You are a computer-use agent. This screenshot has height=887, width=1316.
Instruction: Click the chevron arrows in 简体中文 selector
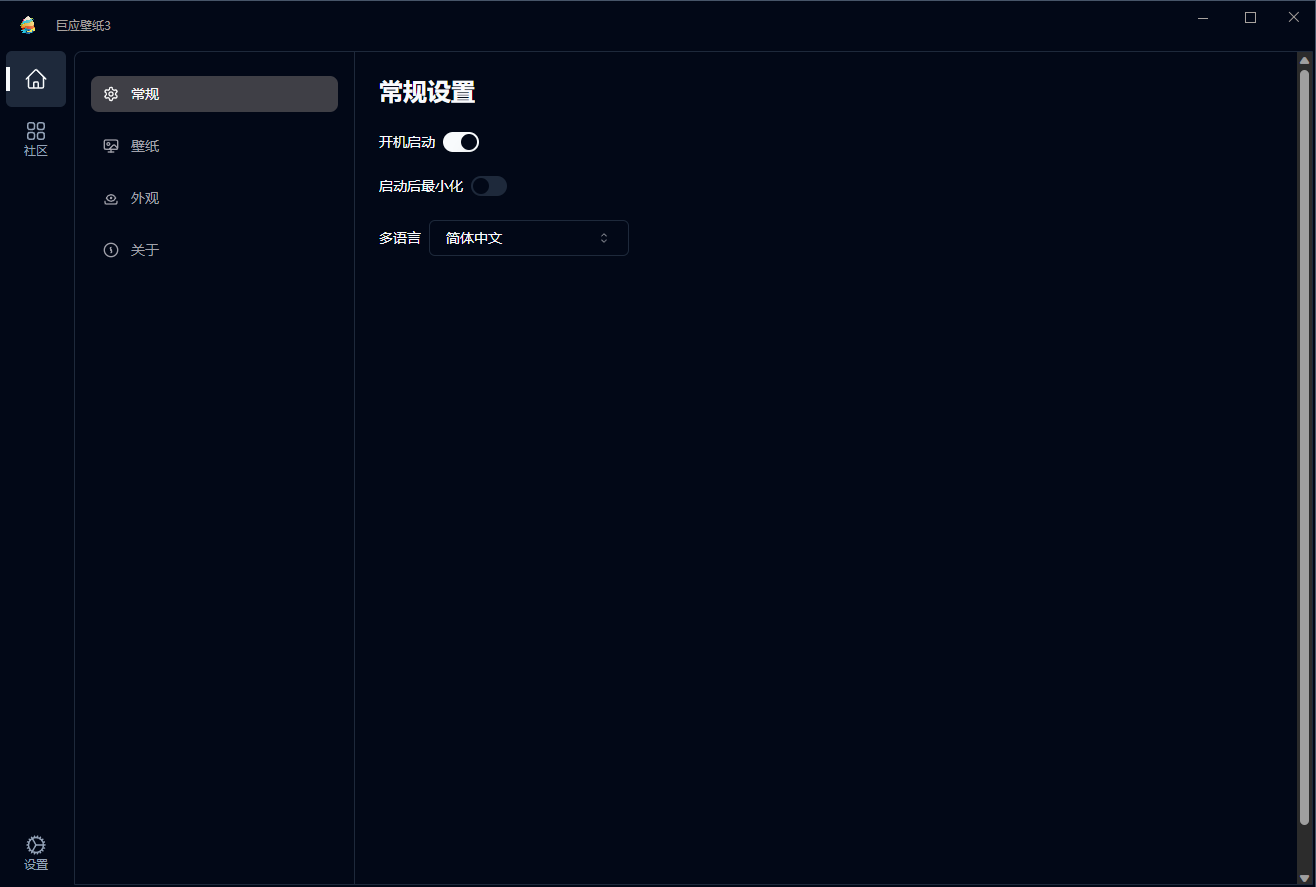[x=604, y=238]
